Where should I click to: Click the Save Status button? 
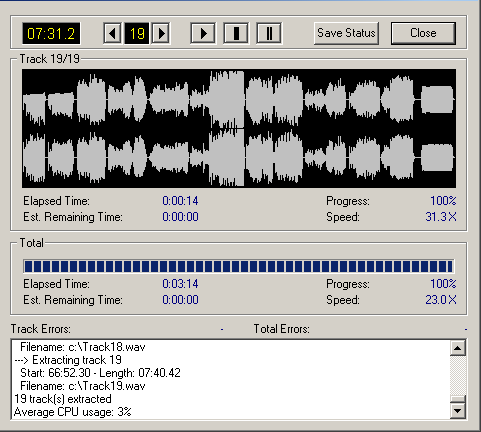[x=346, y=33]
